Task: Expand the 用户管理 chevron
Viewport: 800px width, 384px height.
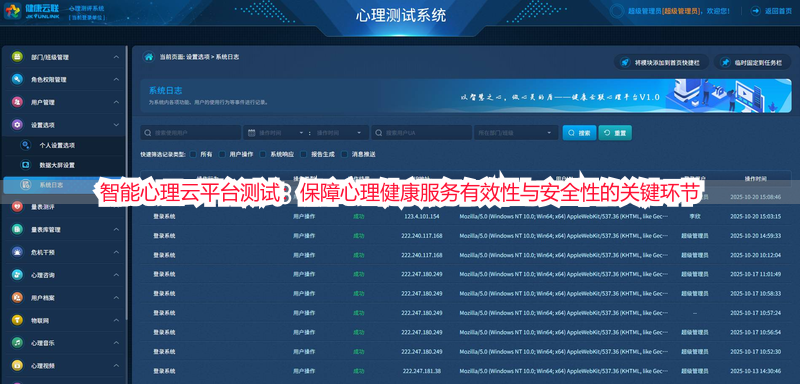Action: [x=116, y=102]
